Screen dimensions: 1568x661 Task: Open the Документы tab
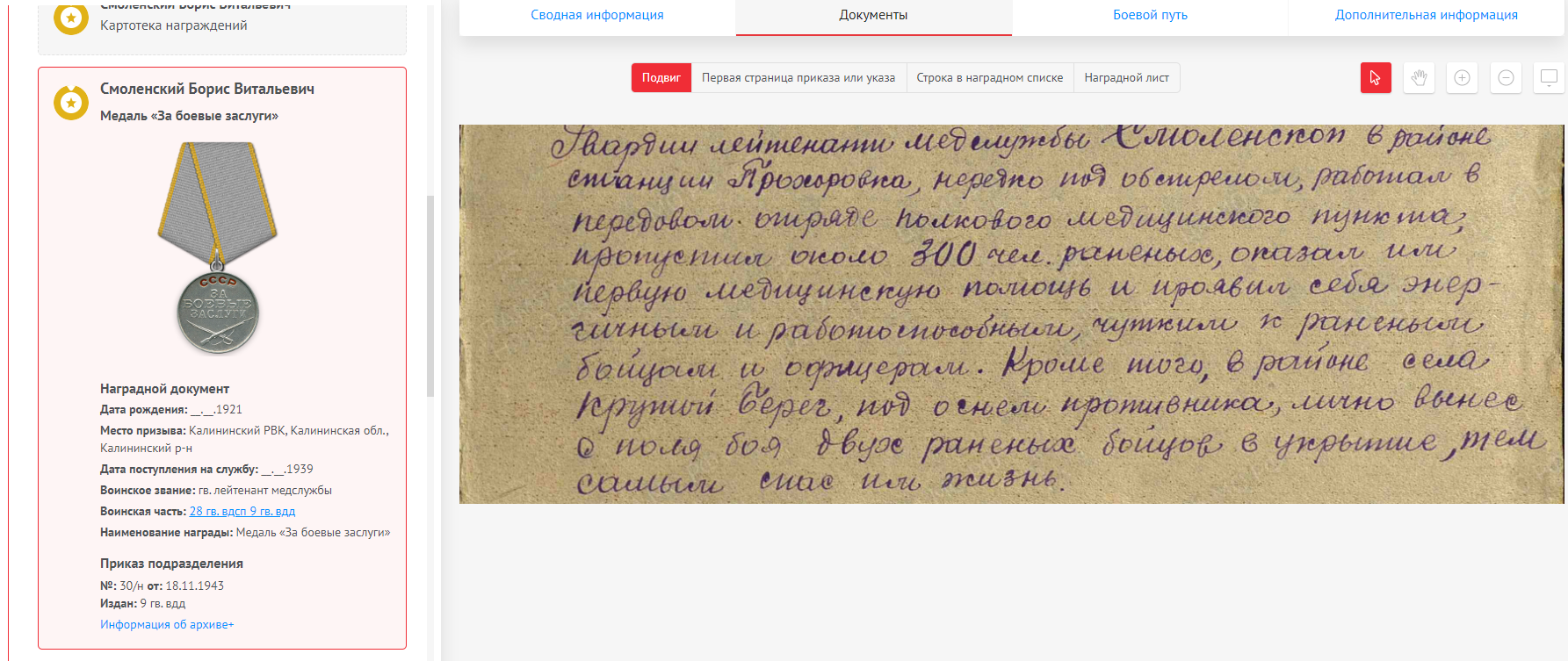[873, 15]
